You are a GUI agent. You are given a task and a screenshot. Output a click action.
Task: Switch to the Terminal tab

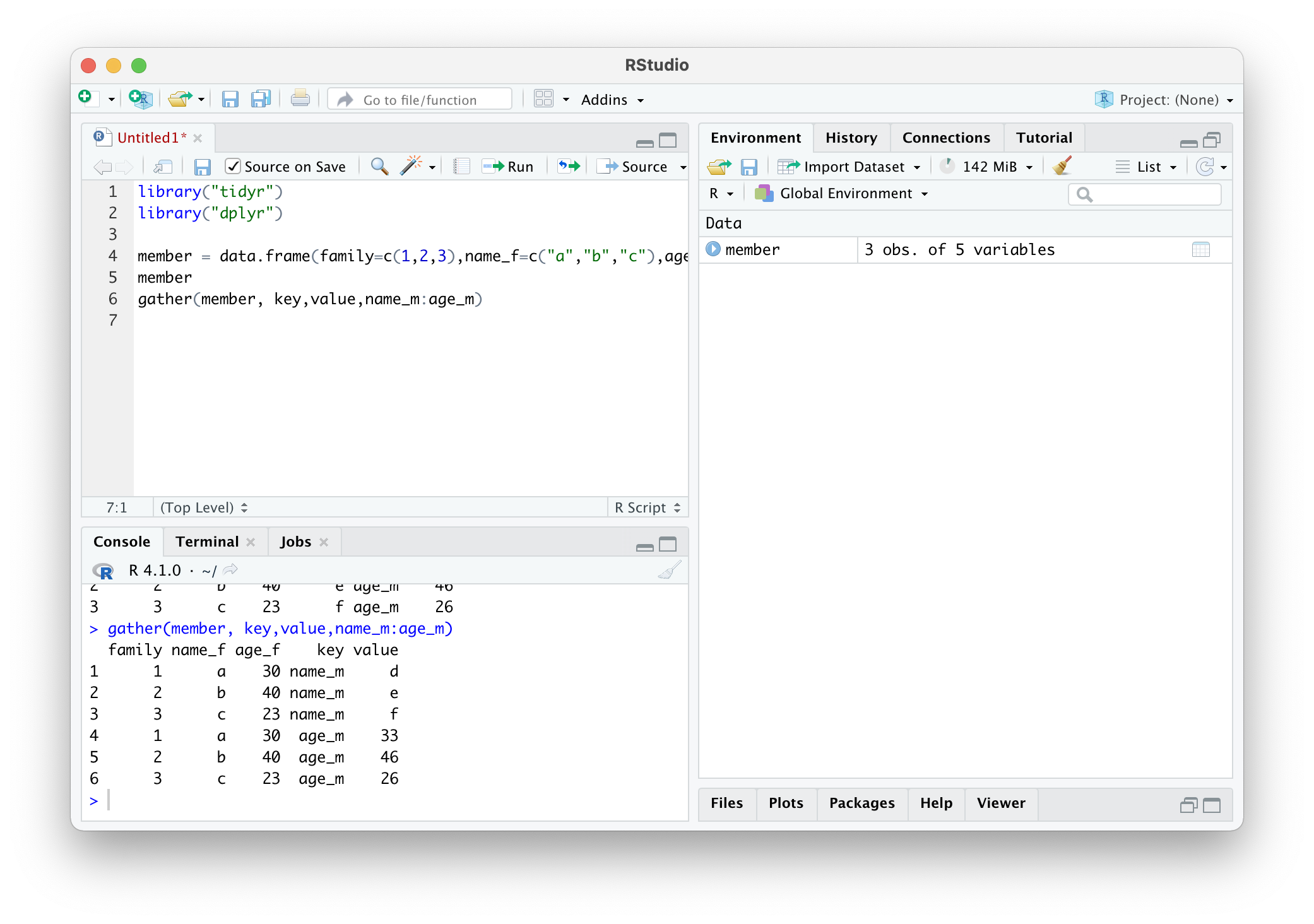[x=207, y=542]
